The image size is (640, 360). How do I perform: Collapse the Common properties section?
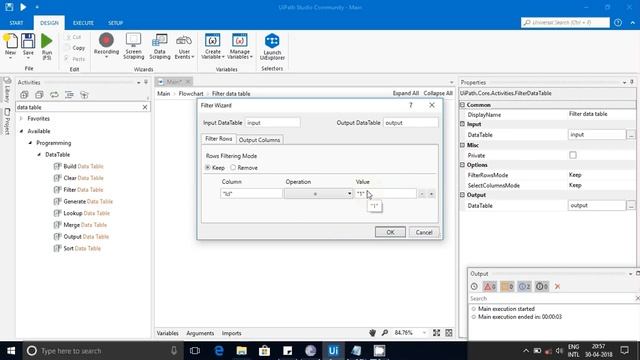tap(462, 105)
